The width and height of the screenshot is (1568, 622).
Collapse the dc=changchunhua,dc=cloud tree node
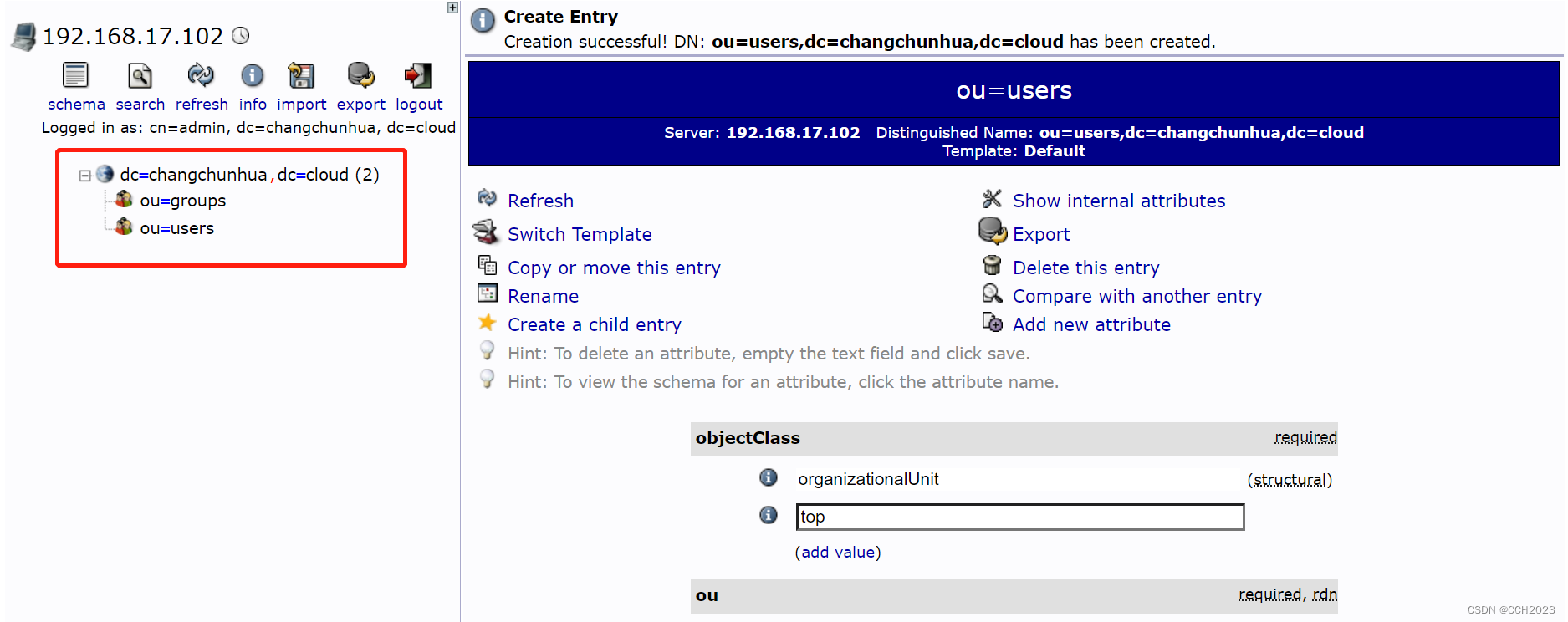pyautogui.click(x=84, y=176)
